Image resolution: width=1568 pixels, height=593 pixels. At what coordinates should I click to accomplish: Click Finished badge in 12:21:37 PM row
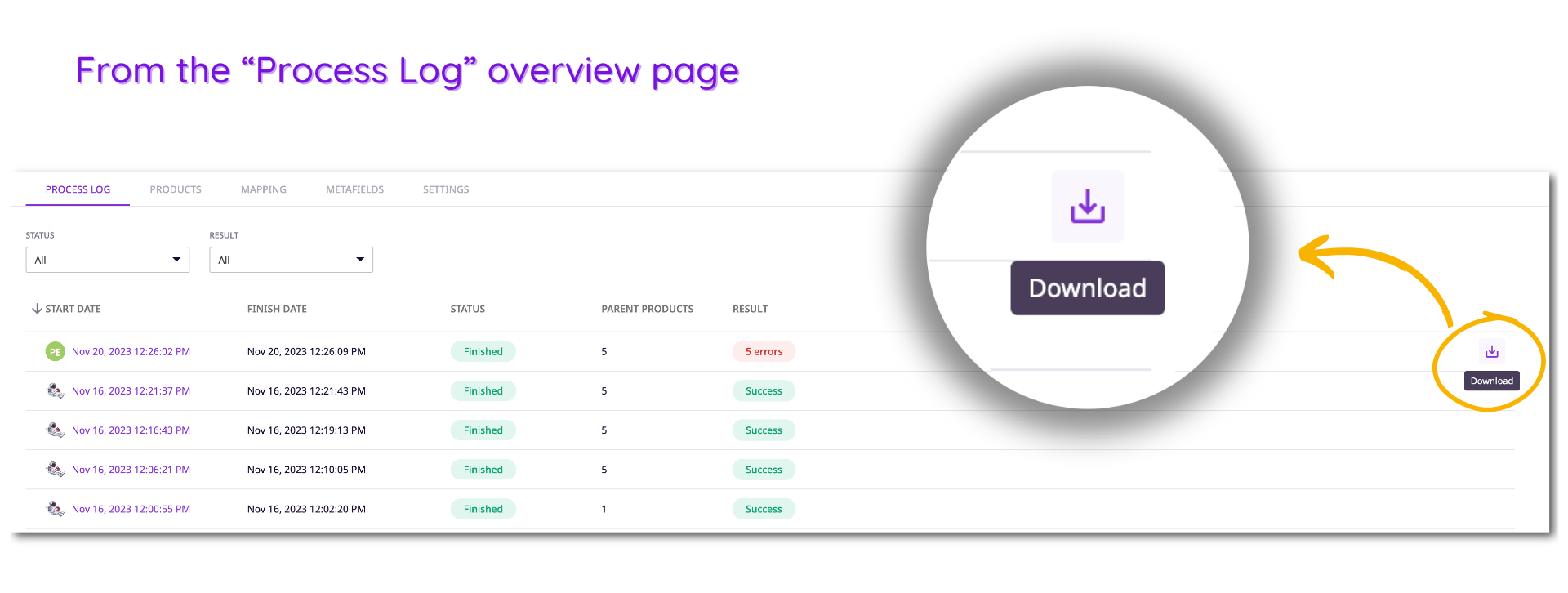[483, 391]
